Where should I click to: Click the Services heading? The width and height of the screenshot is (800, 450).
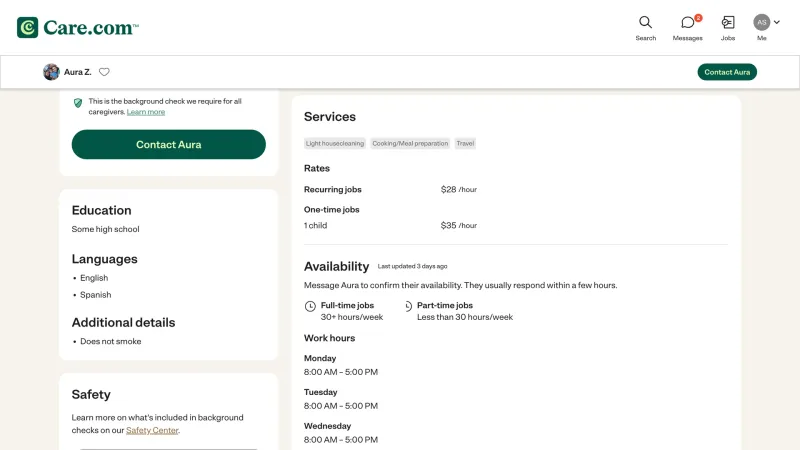pyautogui.click(x=330, y=116)
